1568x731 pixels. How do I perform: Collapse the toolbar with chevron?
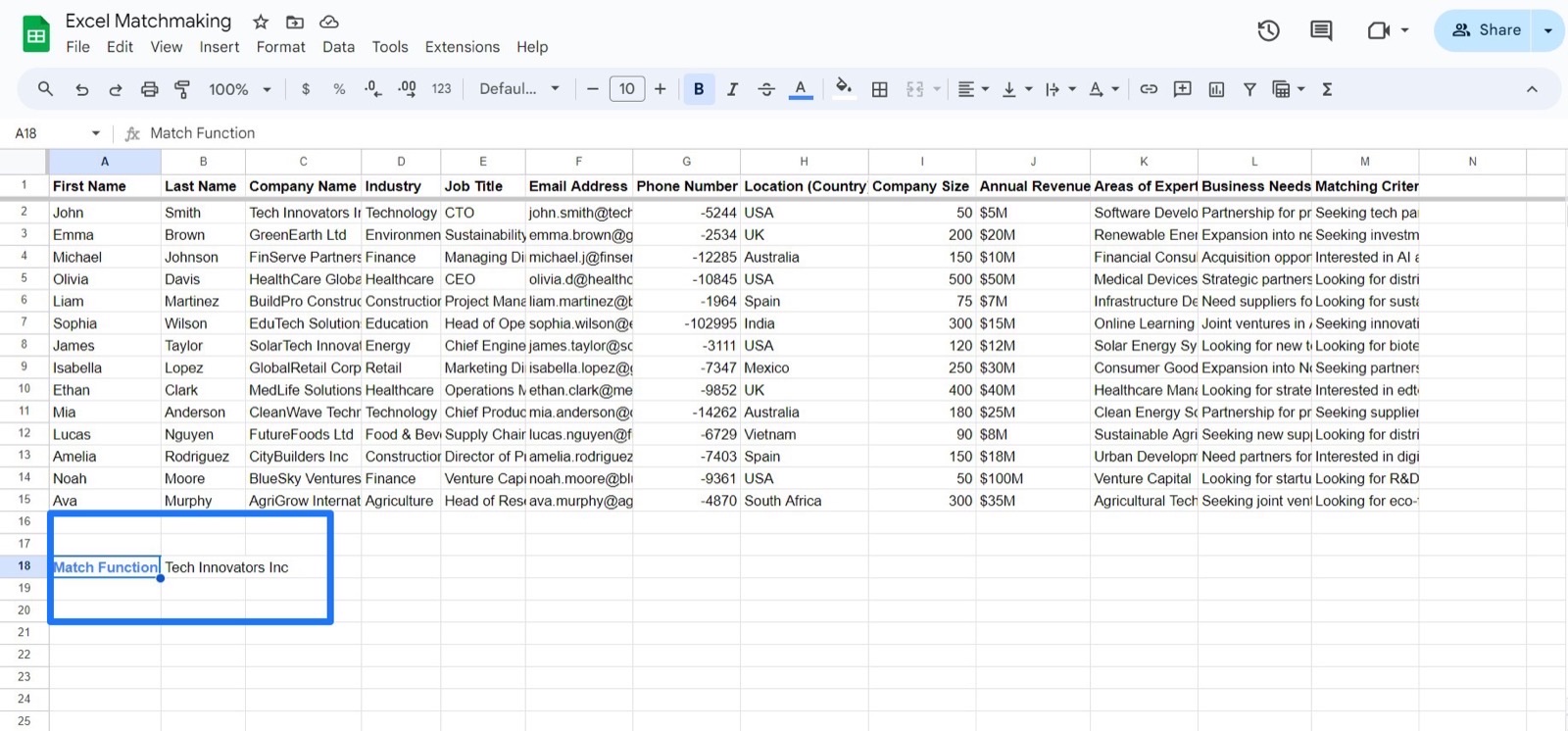(x=1532, y=89)
